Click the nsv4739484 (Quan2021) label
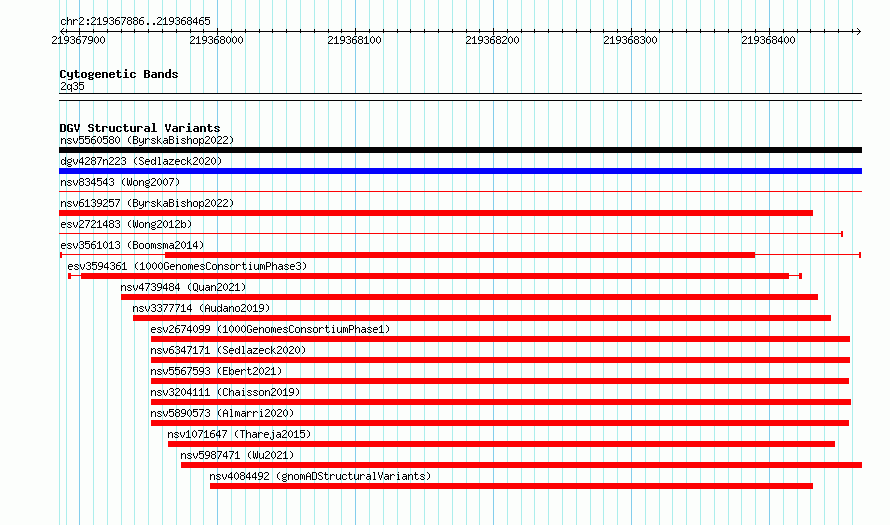 [x=183, y=287]
